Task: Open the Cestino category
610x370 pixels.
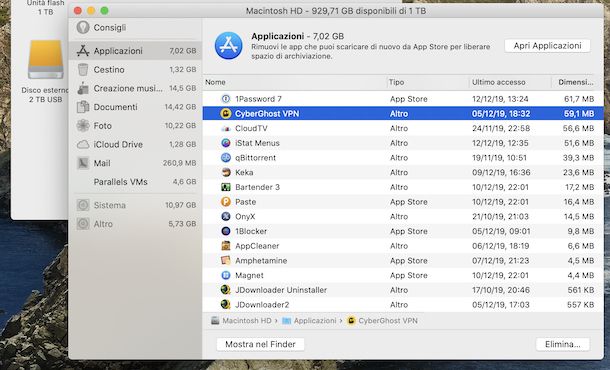Action: tap(135, 70)
